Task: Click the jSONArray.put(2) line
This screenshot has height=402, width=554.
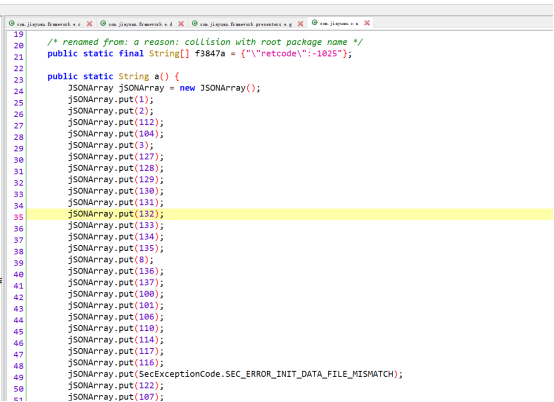Action: tap(111, 111)
